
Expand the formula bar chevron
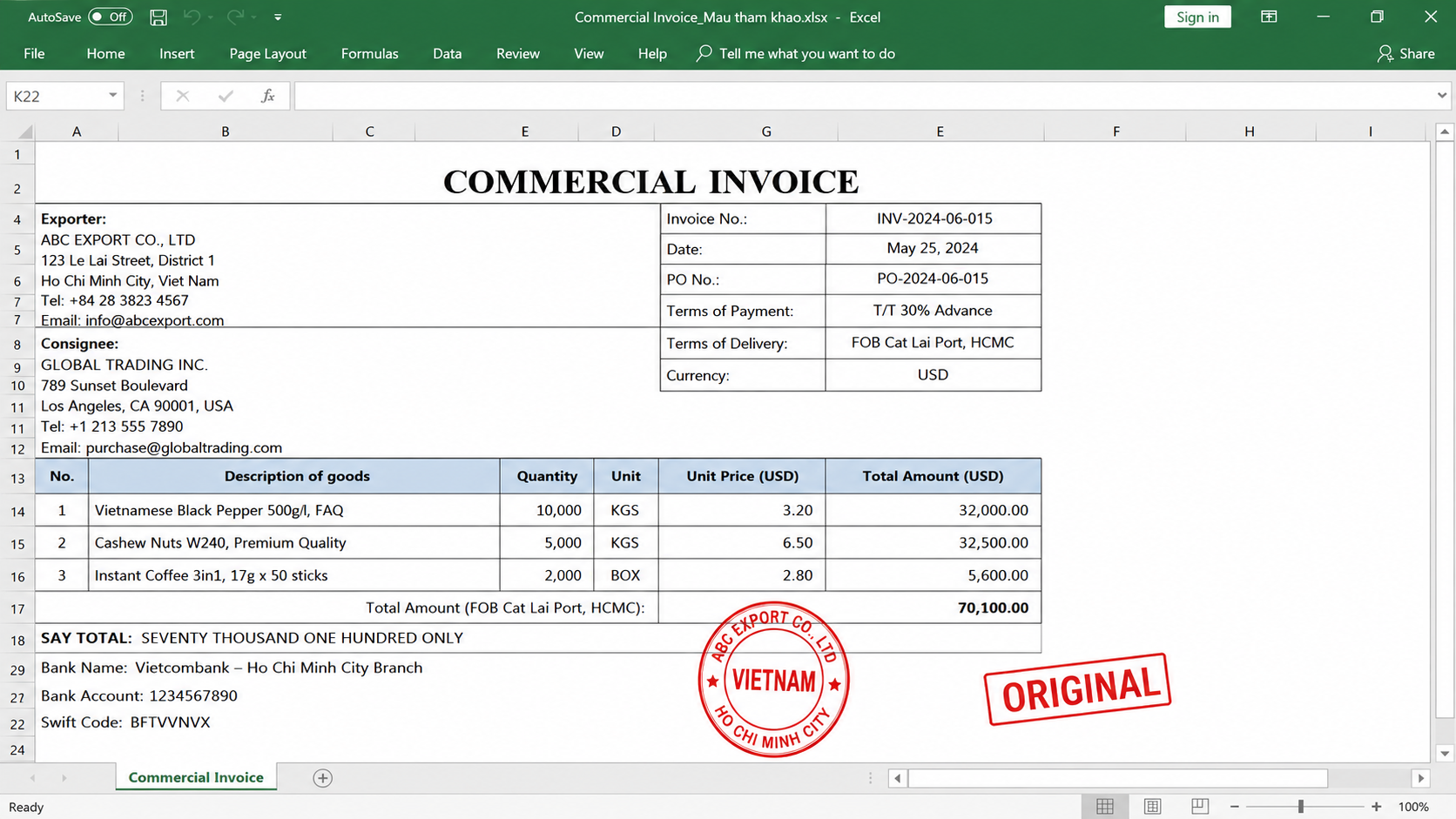[1441, 96]
